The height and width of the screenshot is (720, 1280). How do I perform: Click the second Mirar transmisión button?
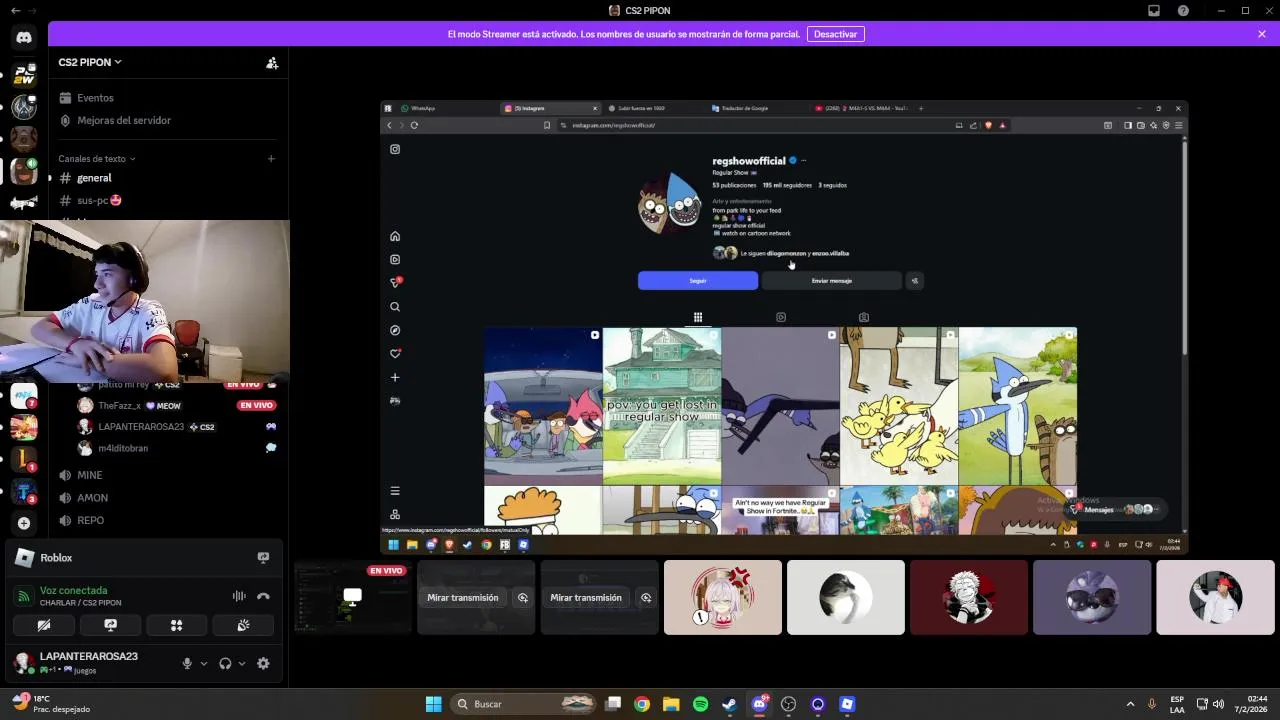pyautogui.click(x=586, y=598)
